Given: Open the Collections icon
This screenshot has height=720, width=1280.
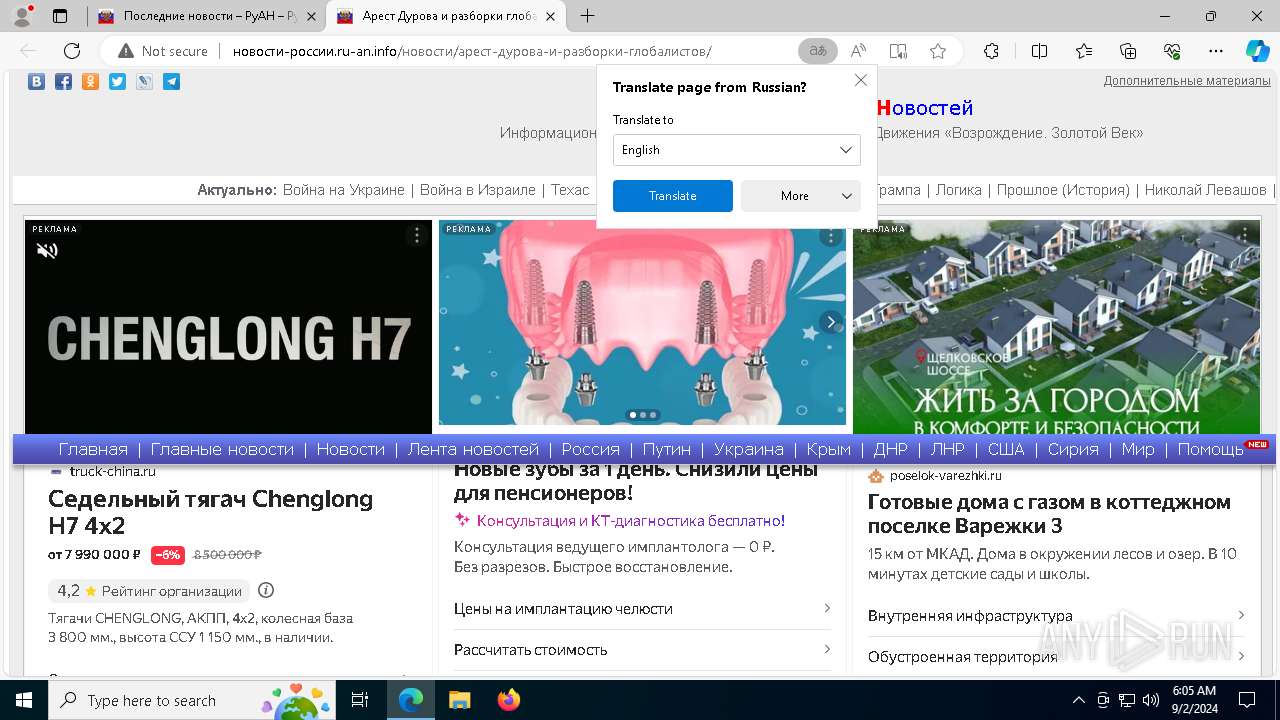Looking at the screenshot, I should (x=1128, y=51).
